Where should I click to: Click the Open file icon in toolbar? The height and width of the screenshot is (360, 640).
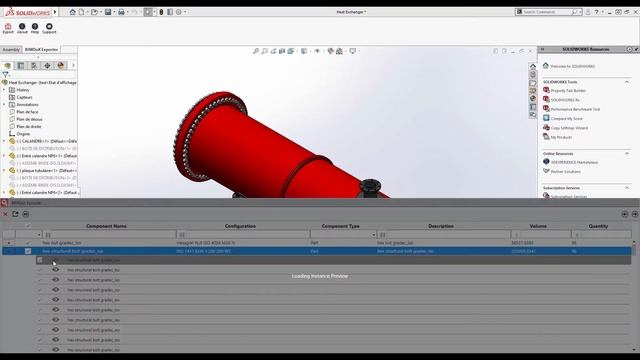coord(94,12)
